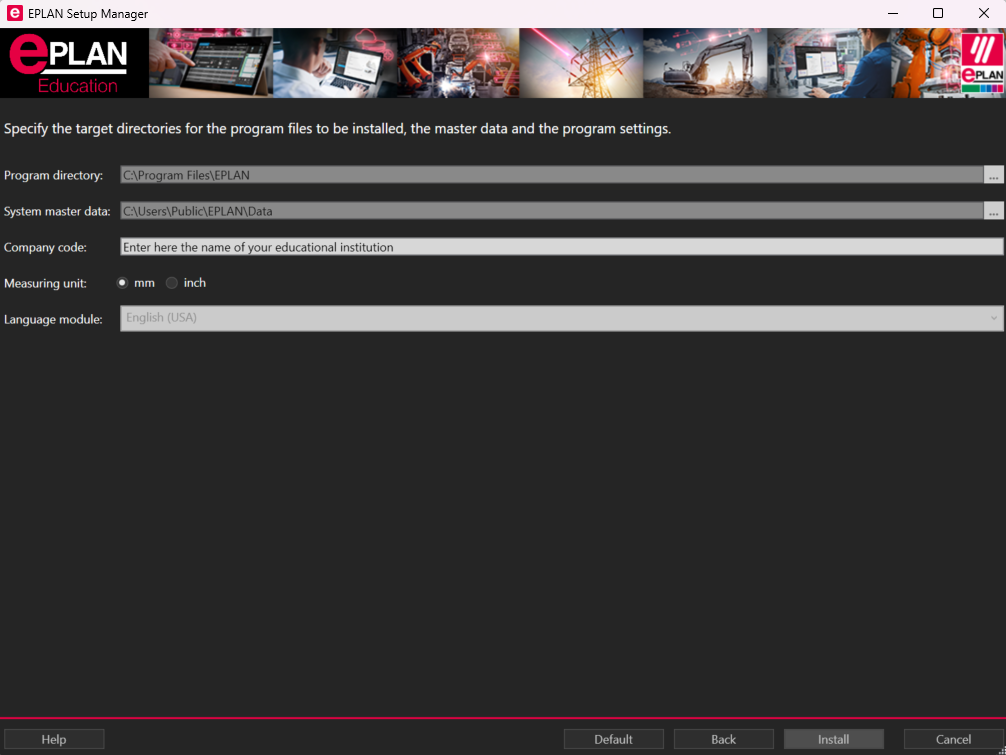Click Install to start the installation
1006x755 pixels.
pos(833,738)
